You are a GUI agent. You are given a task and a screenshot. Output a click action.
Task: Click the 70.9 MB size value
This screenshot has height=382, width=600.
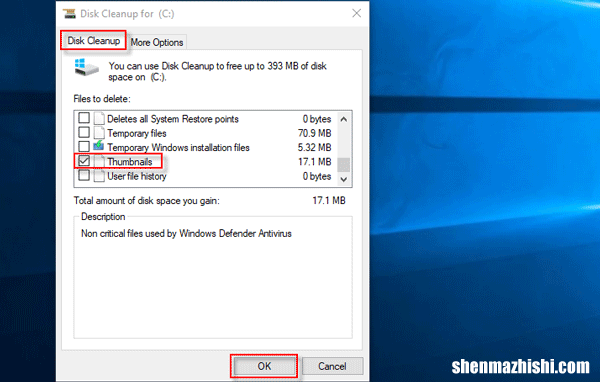tap(315, 133)
